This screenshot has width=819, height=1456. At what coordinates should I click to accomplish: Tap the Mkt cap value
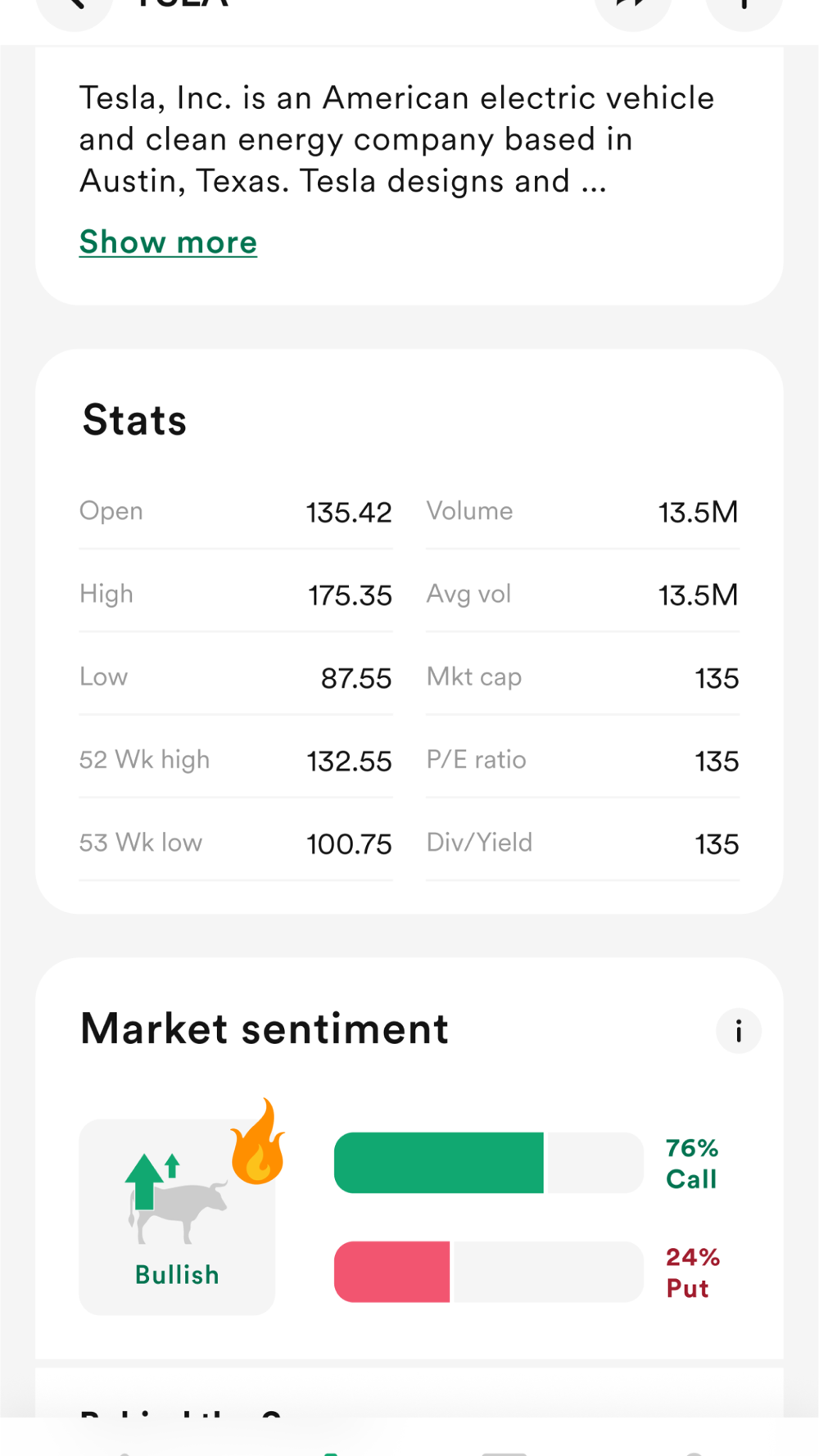click(717, 679)
